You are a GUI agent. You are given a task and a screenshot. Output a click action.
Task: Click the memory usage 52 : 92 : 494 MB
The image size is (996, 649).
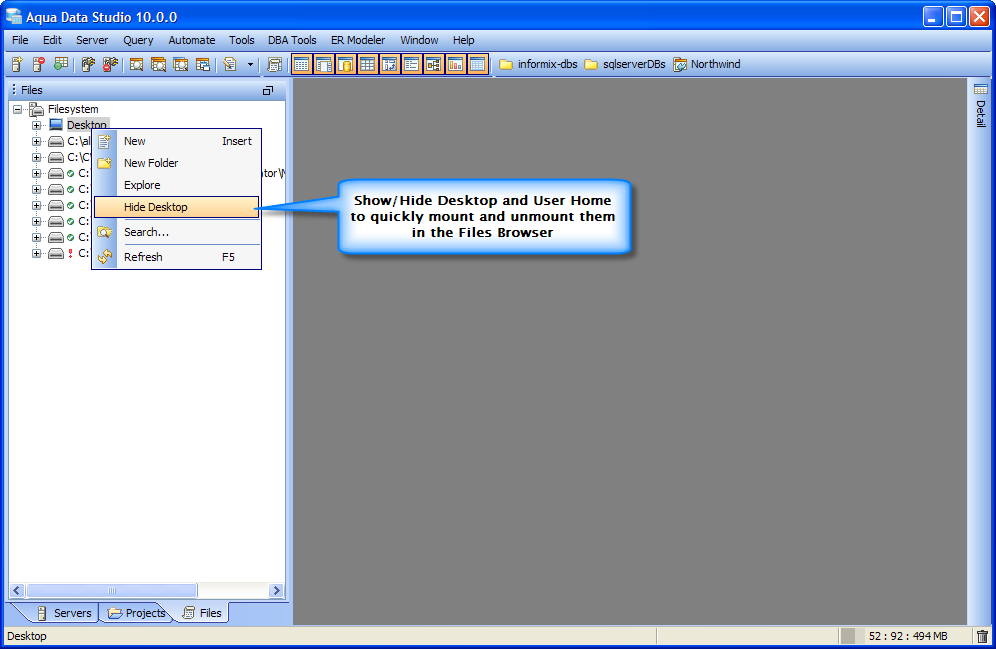(x=908, y=636)
